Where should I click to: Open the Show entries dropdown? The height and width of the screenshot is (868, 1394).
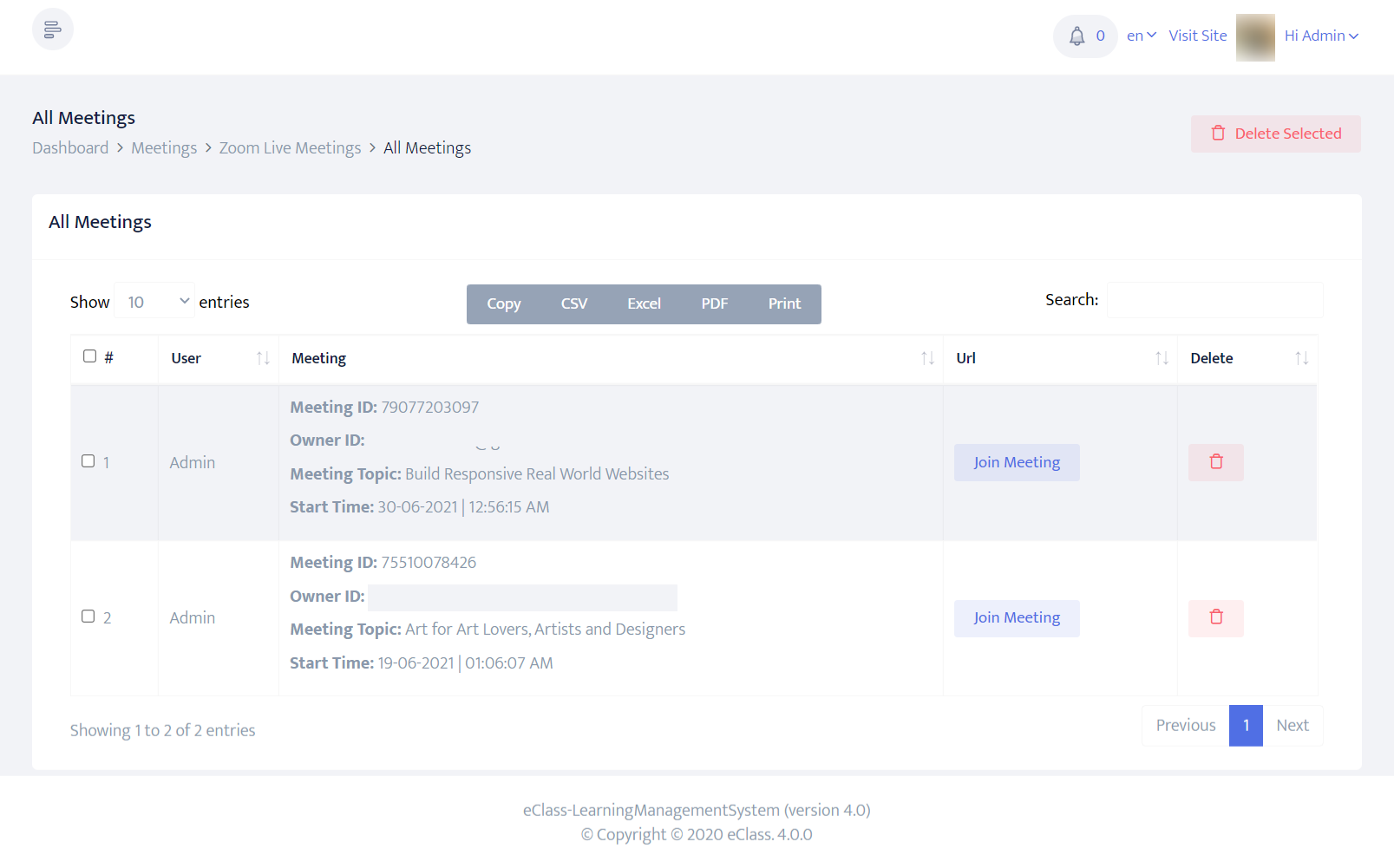154,301
